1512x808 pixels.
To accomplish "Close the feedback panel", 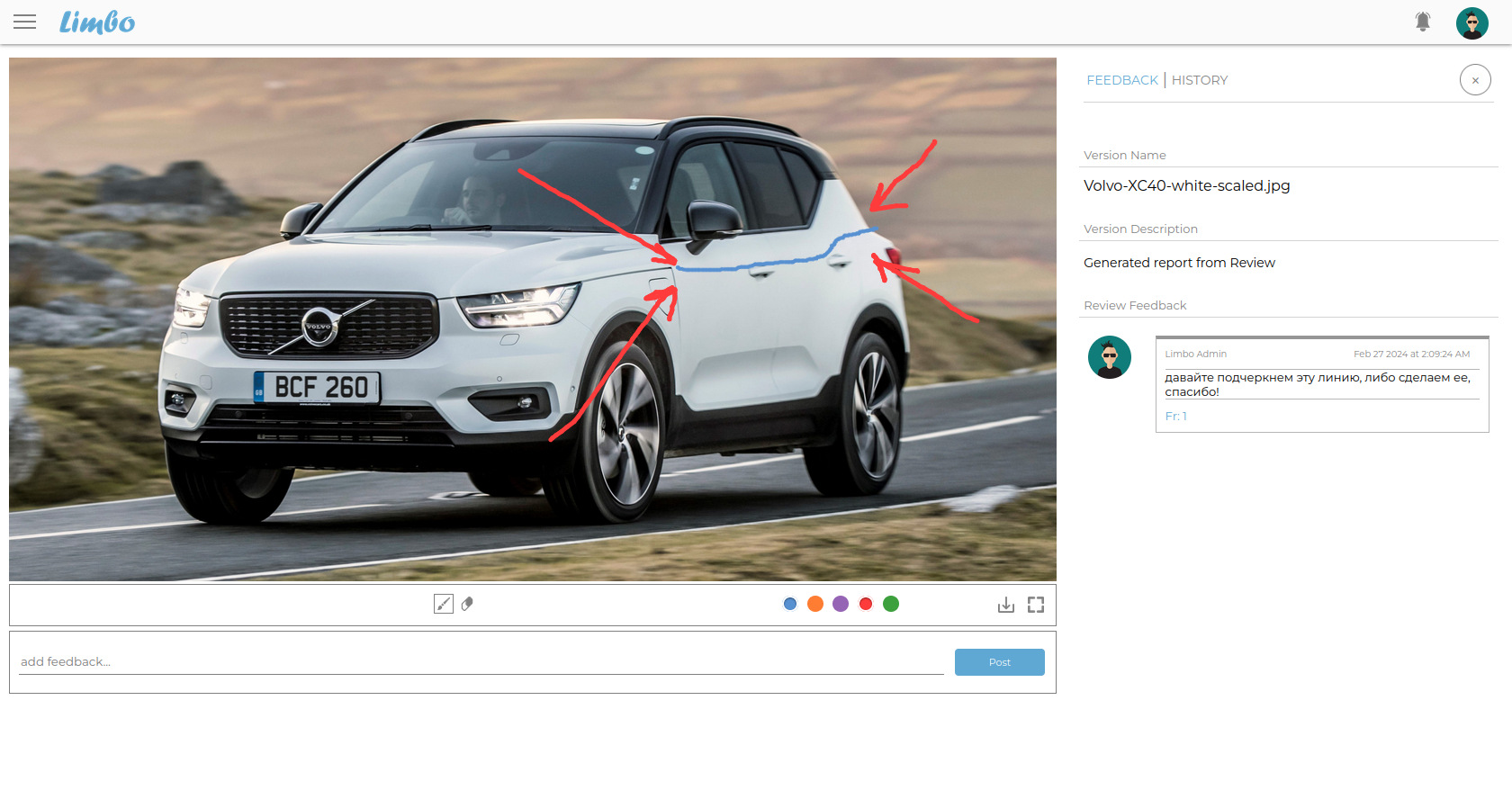I will [x=1474, y=80].
